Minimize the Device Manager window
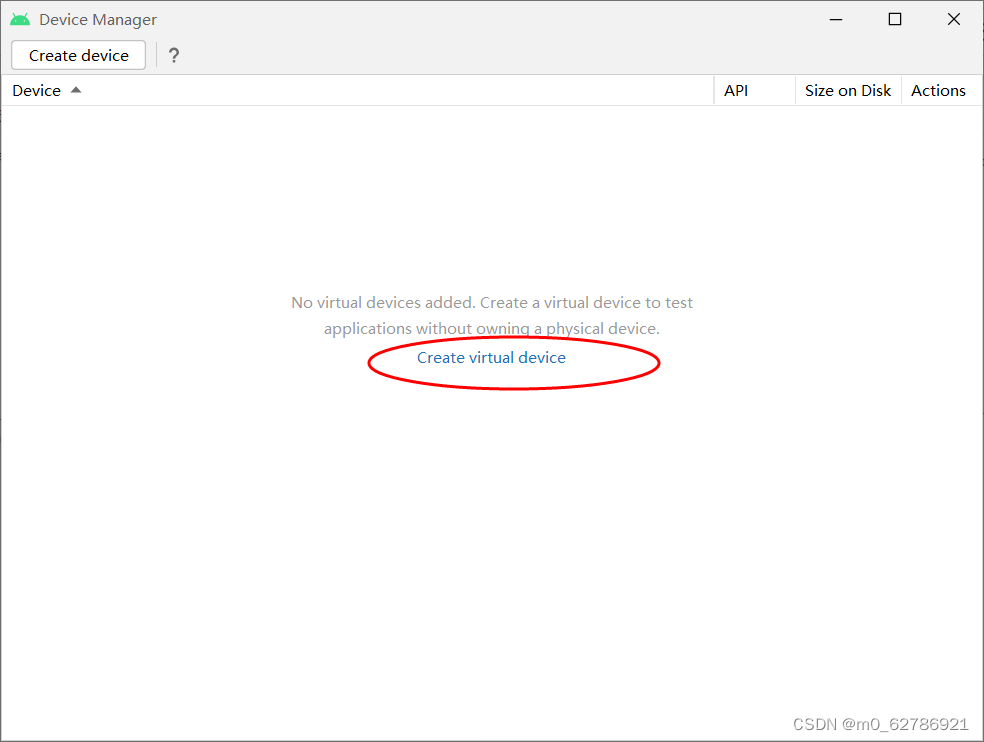The image size is (984, 742). [x=835, y=18]
